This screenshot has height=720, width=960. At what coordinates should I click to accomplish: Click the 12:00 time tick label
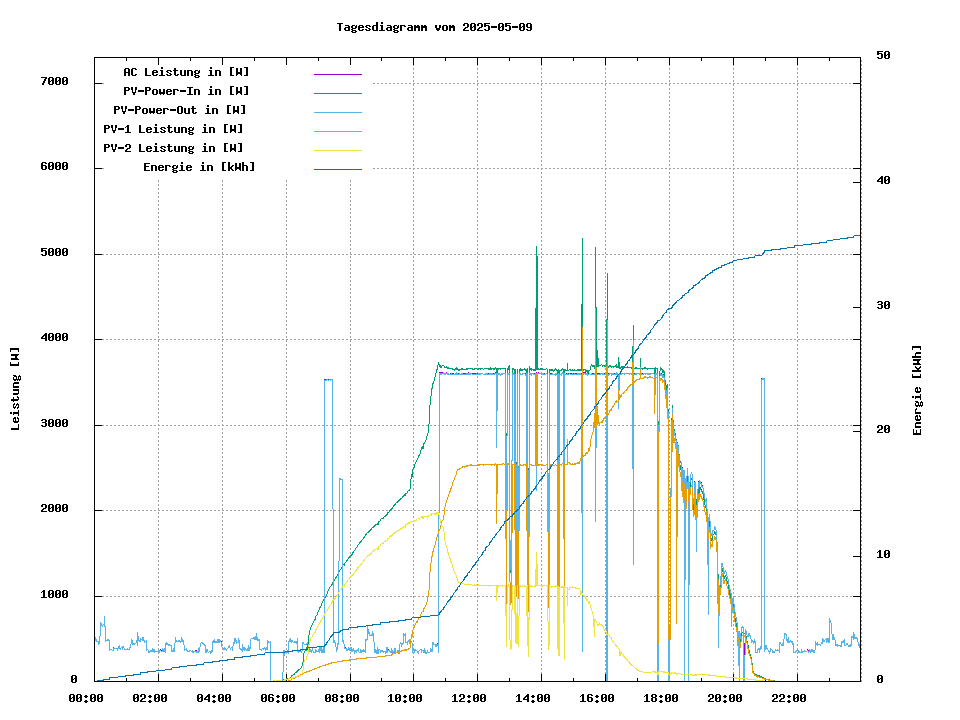(x=469, y=698)
